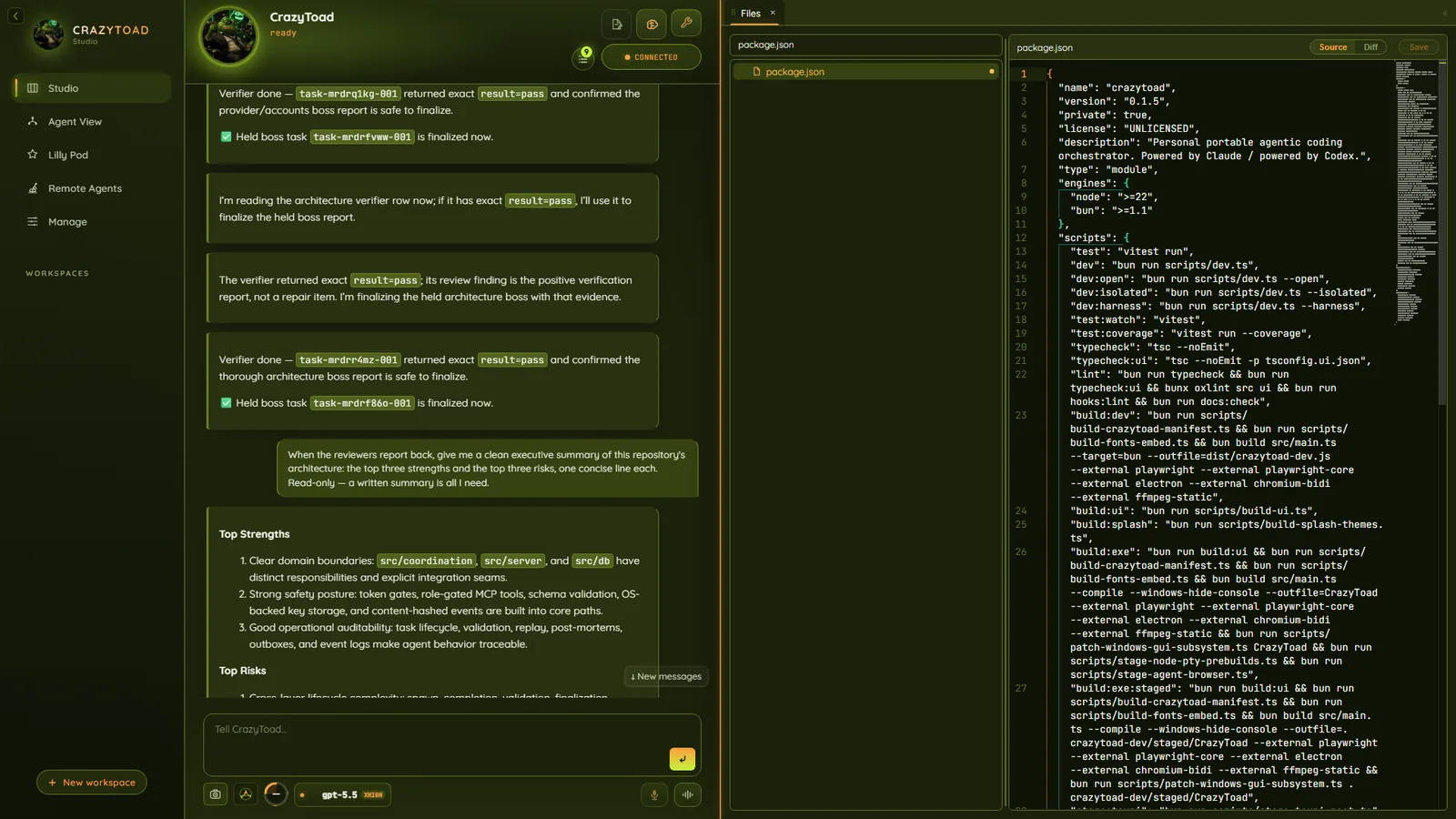
Task: Click the CONNECTED status button
Action: tap(651, 57)
